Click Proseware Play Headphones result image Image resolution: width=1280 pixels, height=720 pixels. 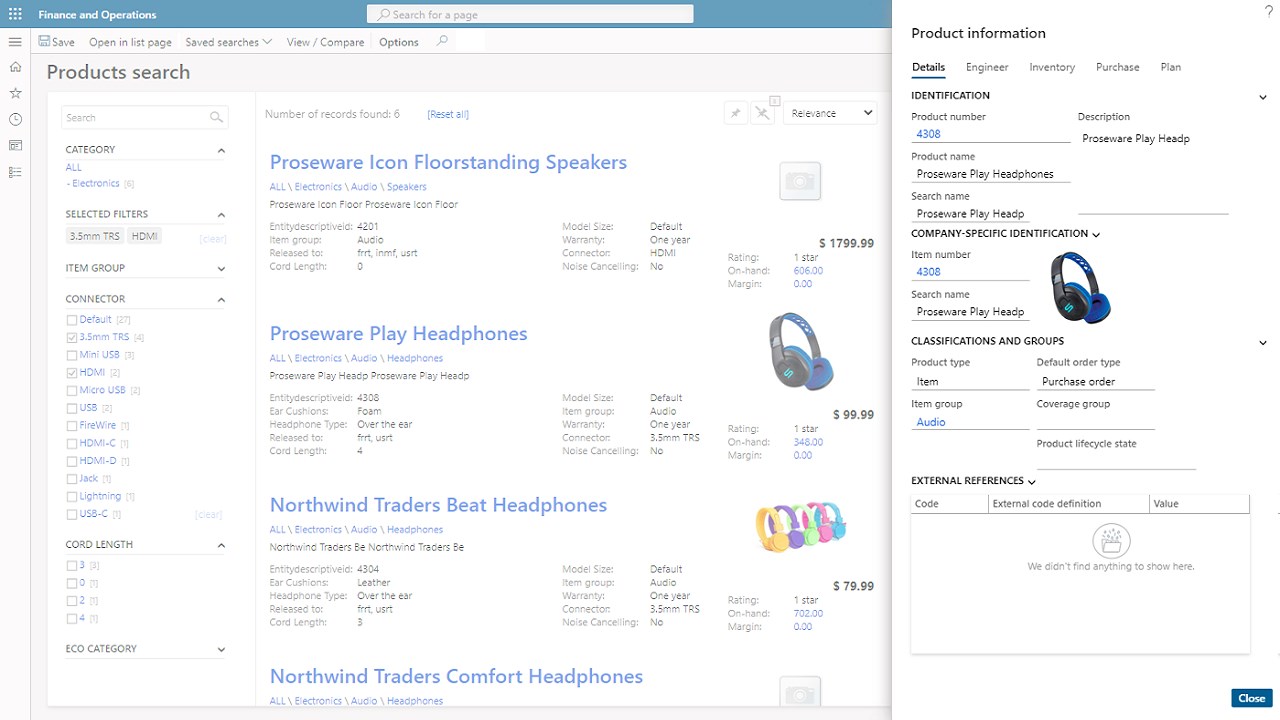tap(800, 351)
